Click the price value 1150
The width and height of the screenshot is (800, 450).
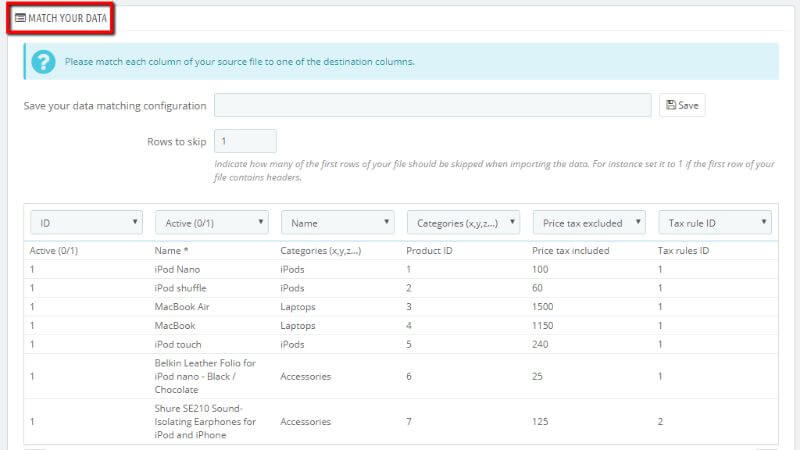click(542, 326)
